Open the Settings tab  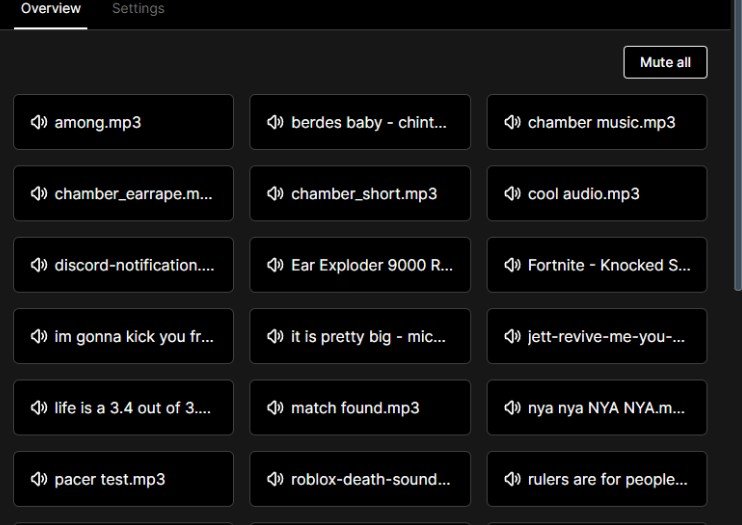coord(138,9)
